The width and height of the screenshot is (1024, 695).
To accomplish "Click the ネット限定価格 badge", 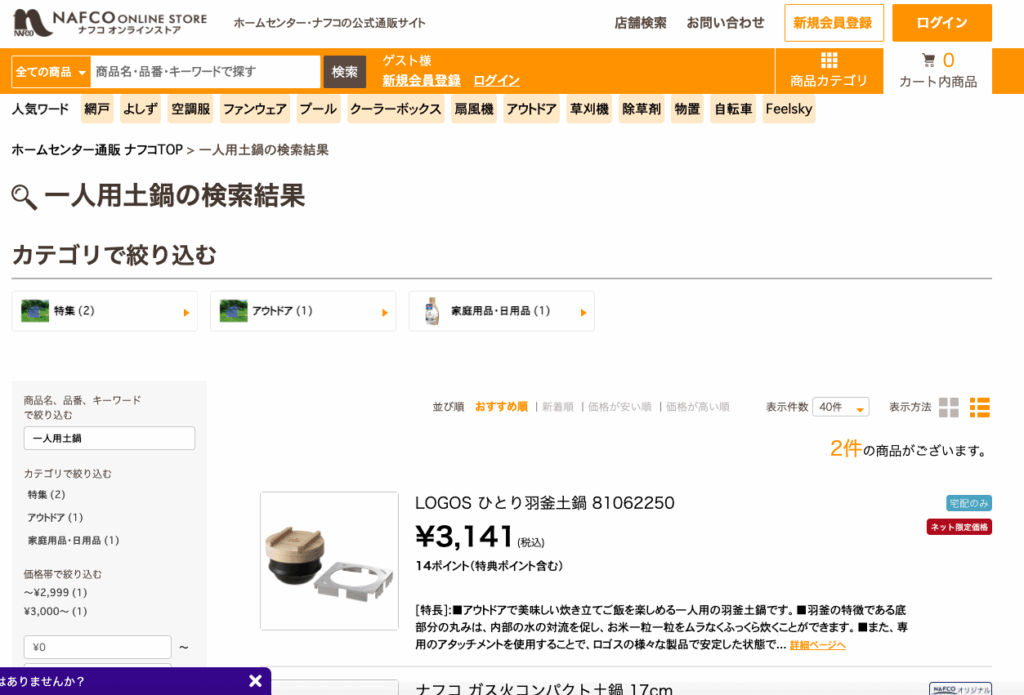I will (959, 527).
